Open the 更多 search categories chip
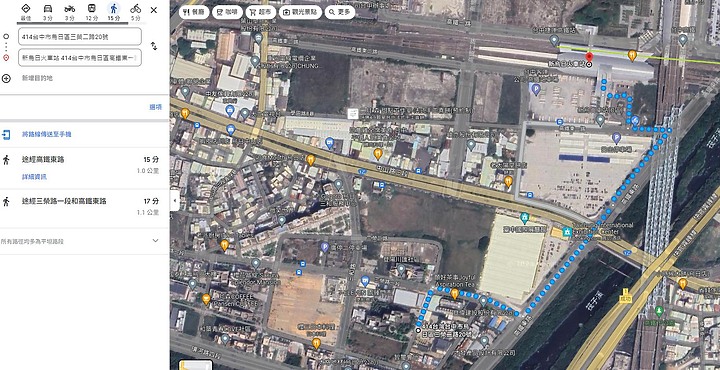720x370 pixels. tap(340, 12)
